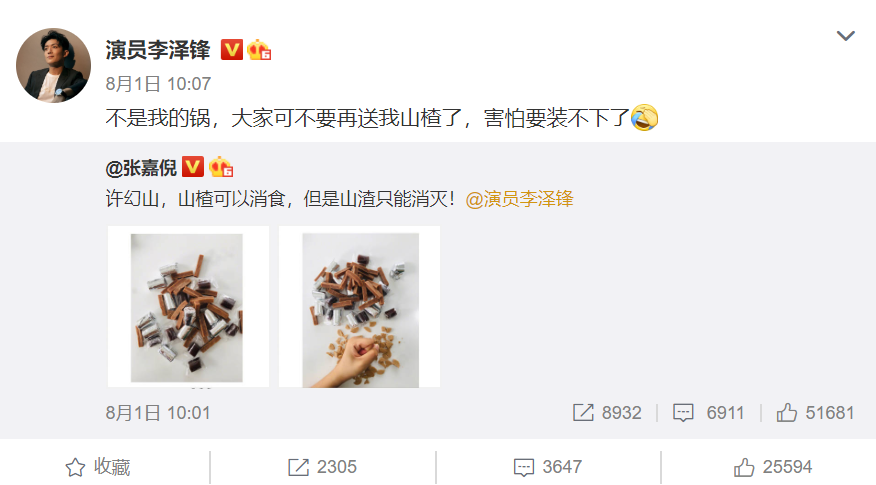
Task: View first hawthorn snack photo thumbnail
Action: click(188, 307)
